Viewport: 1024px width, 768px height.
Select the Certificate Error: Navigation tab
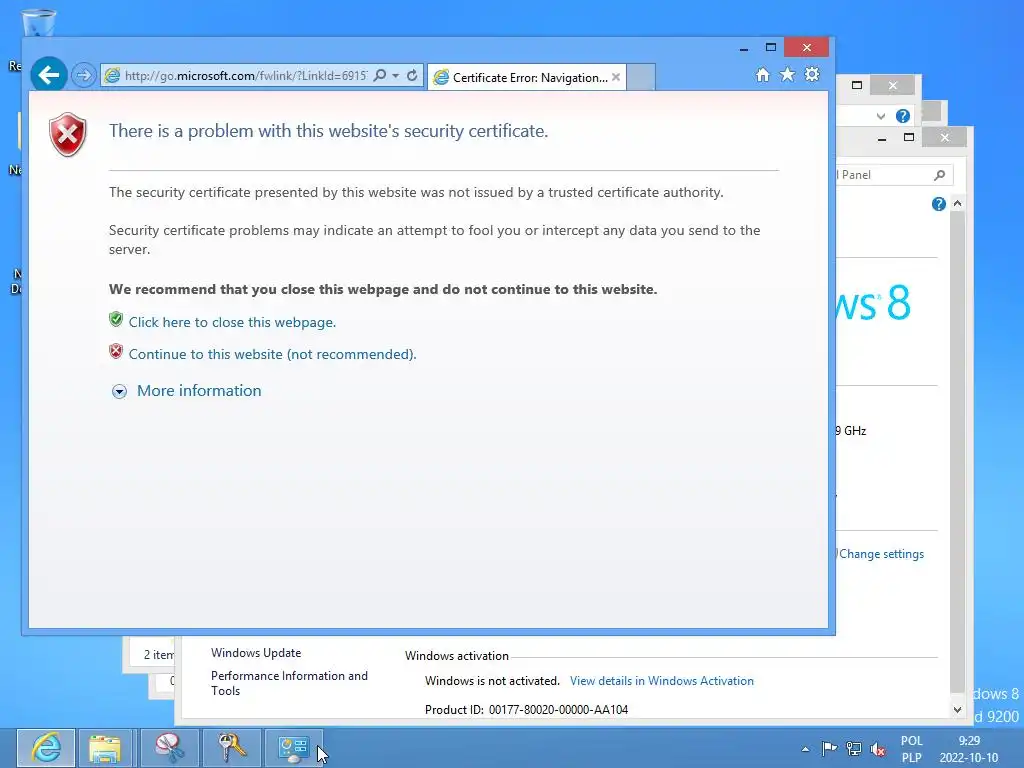point(528,78)
